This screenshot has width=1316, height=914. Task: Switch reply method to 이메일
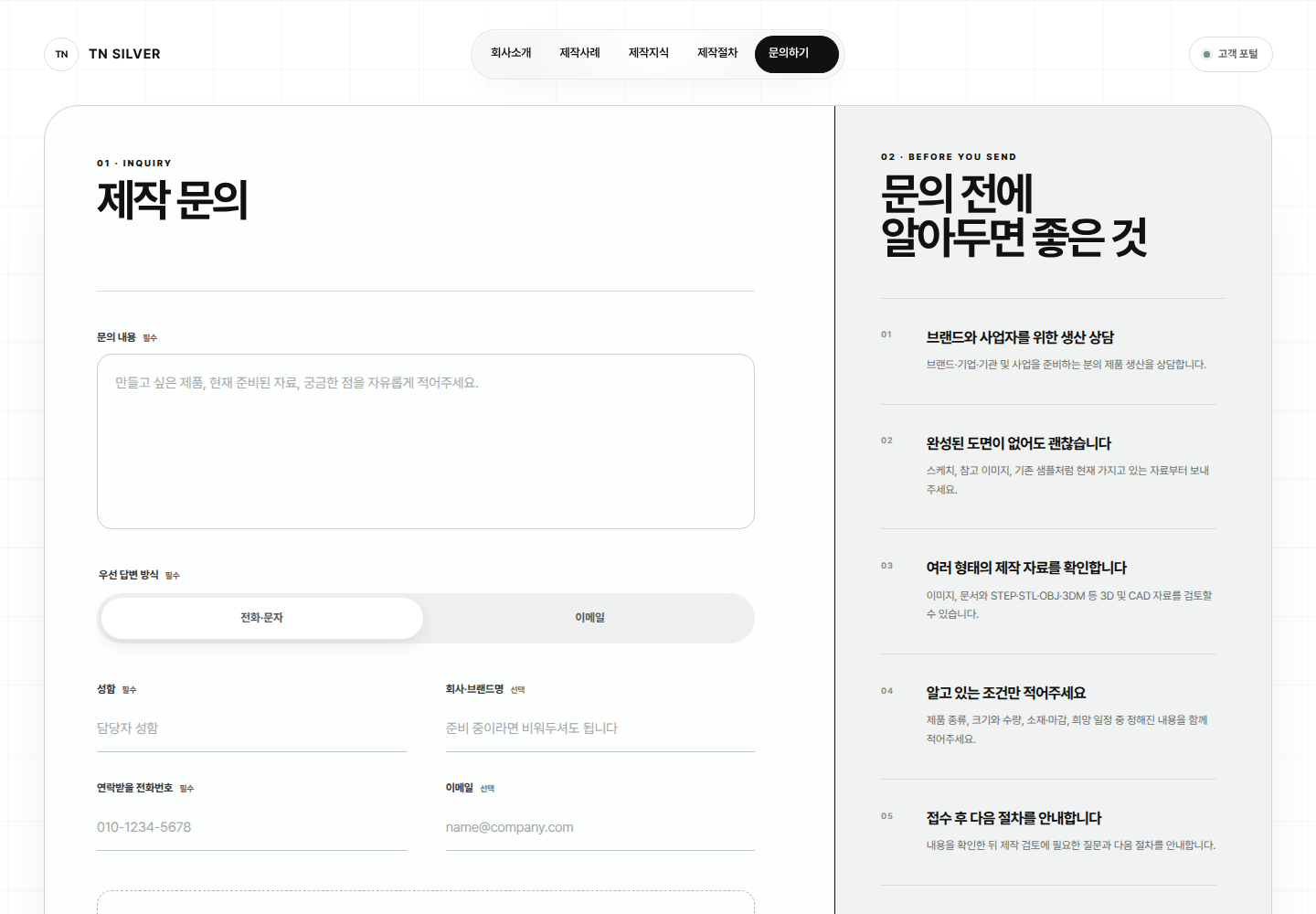pyautogui.click(x=589, y=618)
